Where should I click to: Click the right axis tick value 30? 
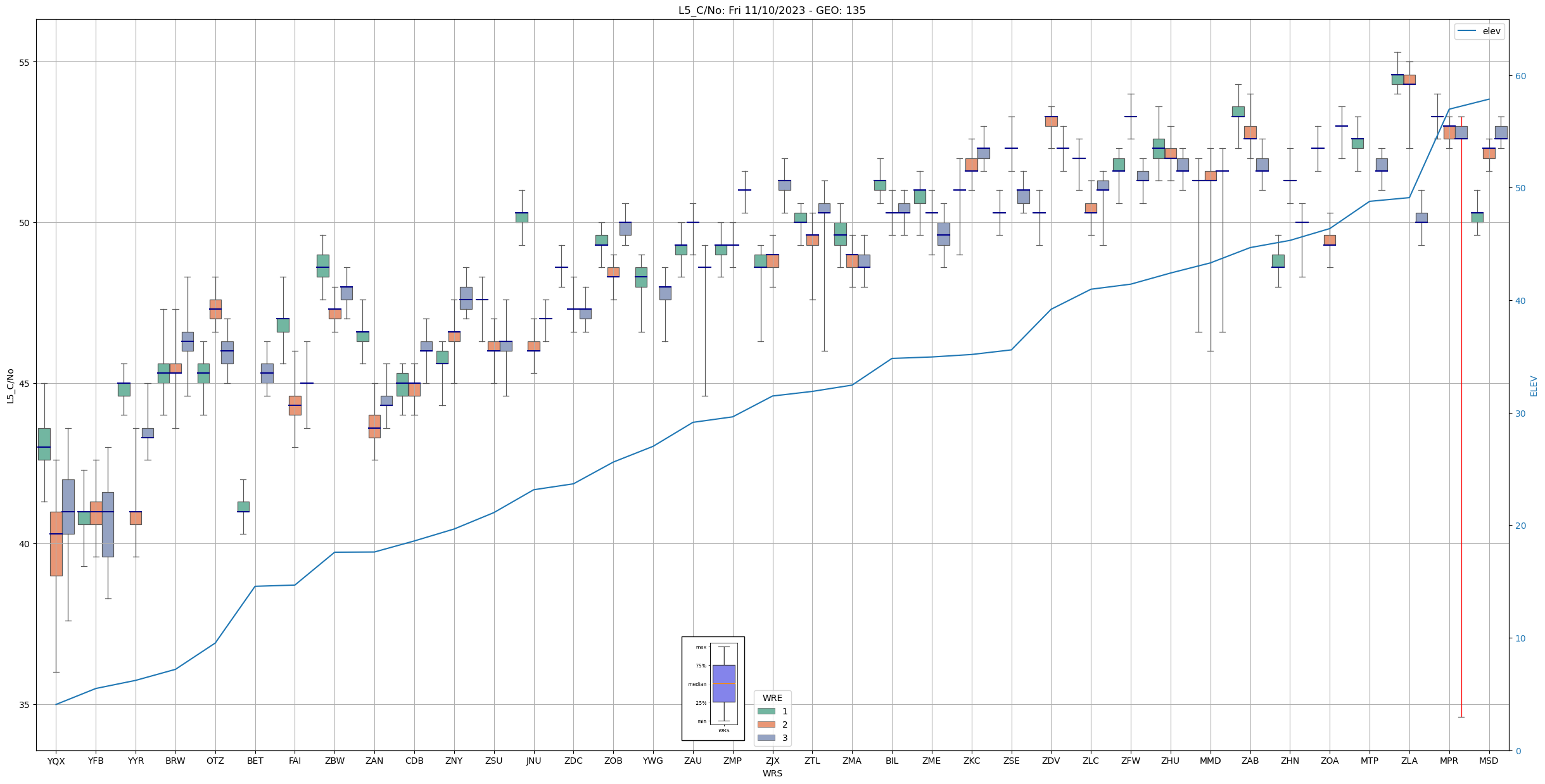pyautogui.click(x=1520, y=414)
